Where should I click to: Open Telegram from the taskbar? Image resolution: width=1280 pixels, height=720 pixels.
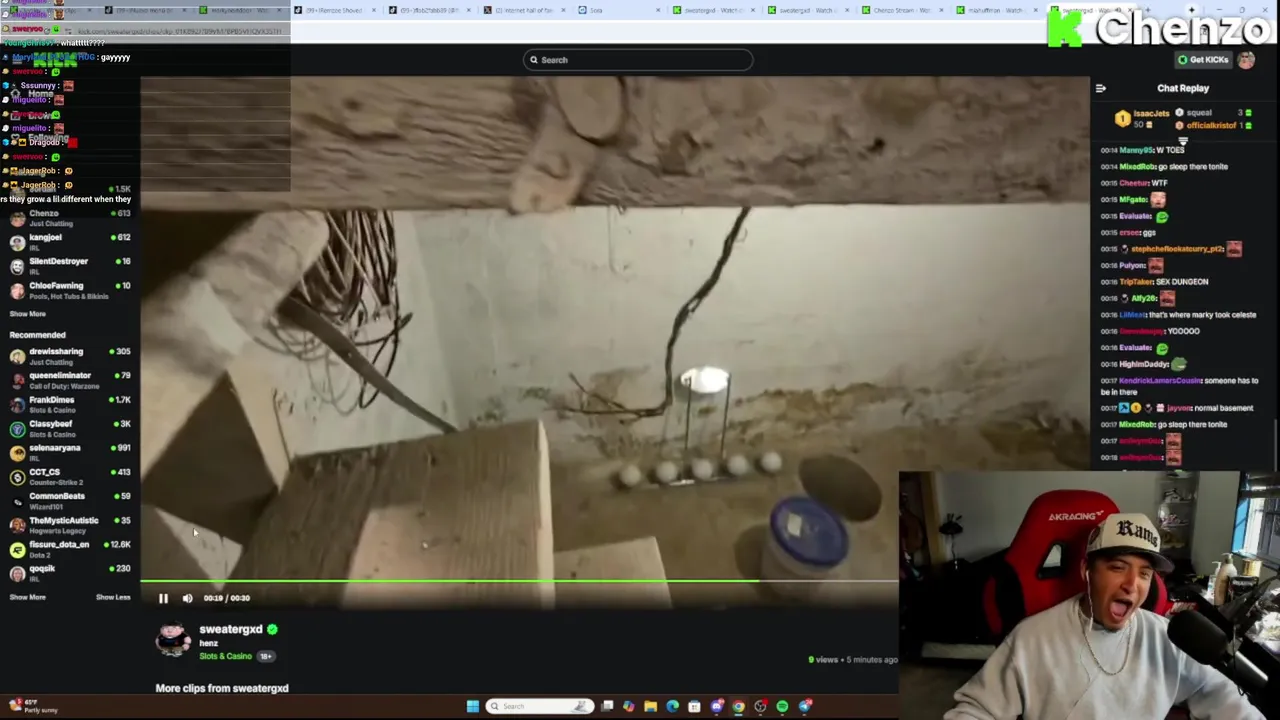(804, 706)
